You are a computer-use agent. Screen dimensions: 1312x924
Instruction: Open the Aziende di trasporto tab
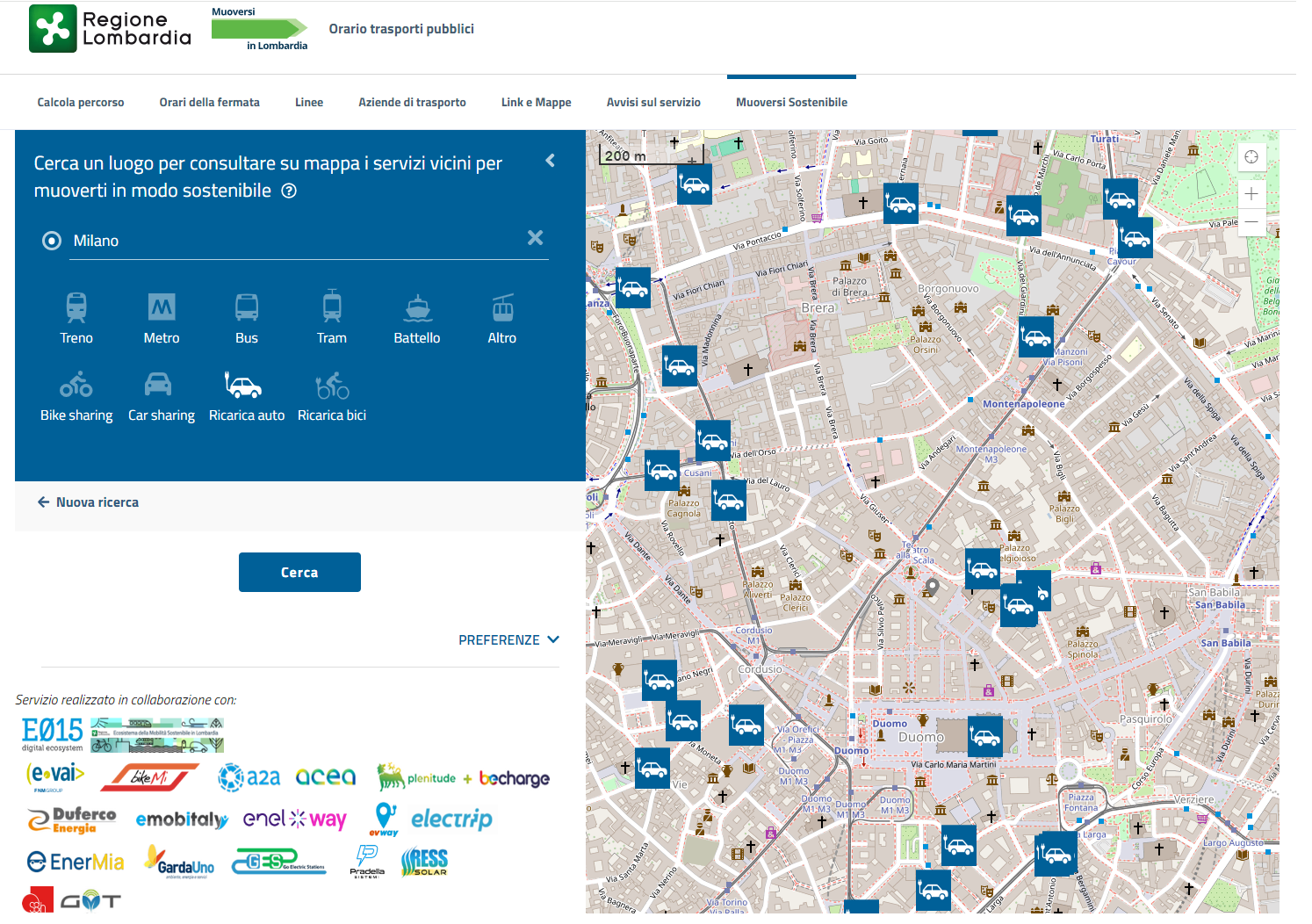tap(412, 103)
